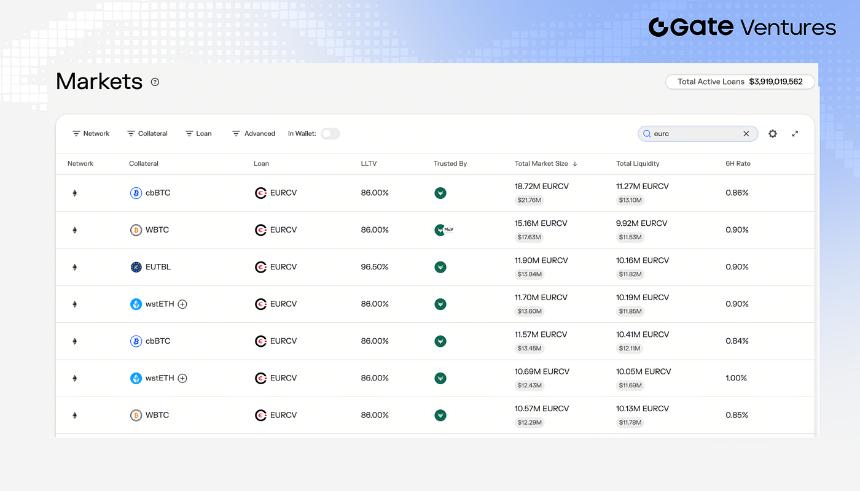Click the EUTBL token icon

point(135,267)
